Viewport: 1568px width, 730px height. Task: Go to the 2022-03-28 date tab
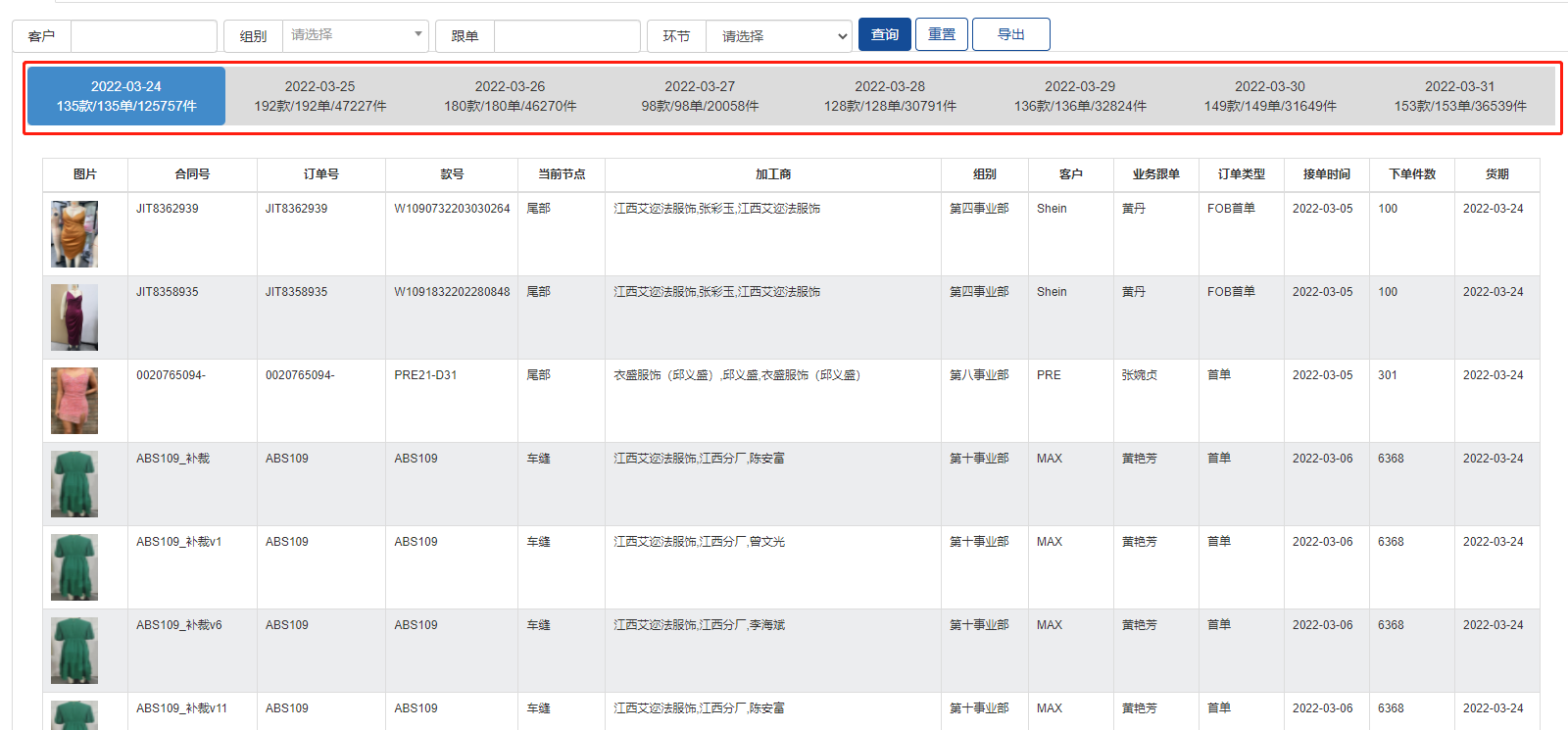click(x=890, y=96)
